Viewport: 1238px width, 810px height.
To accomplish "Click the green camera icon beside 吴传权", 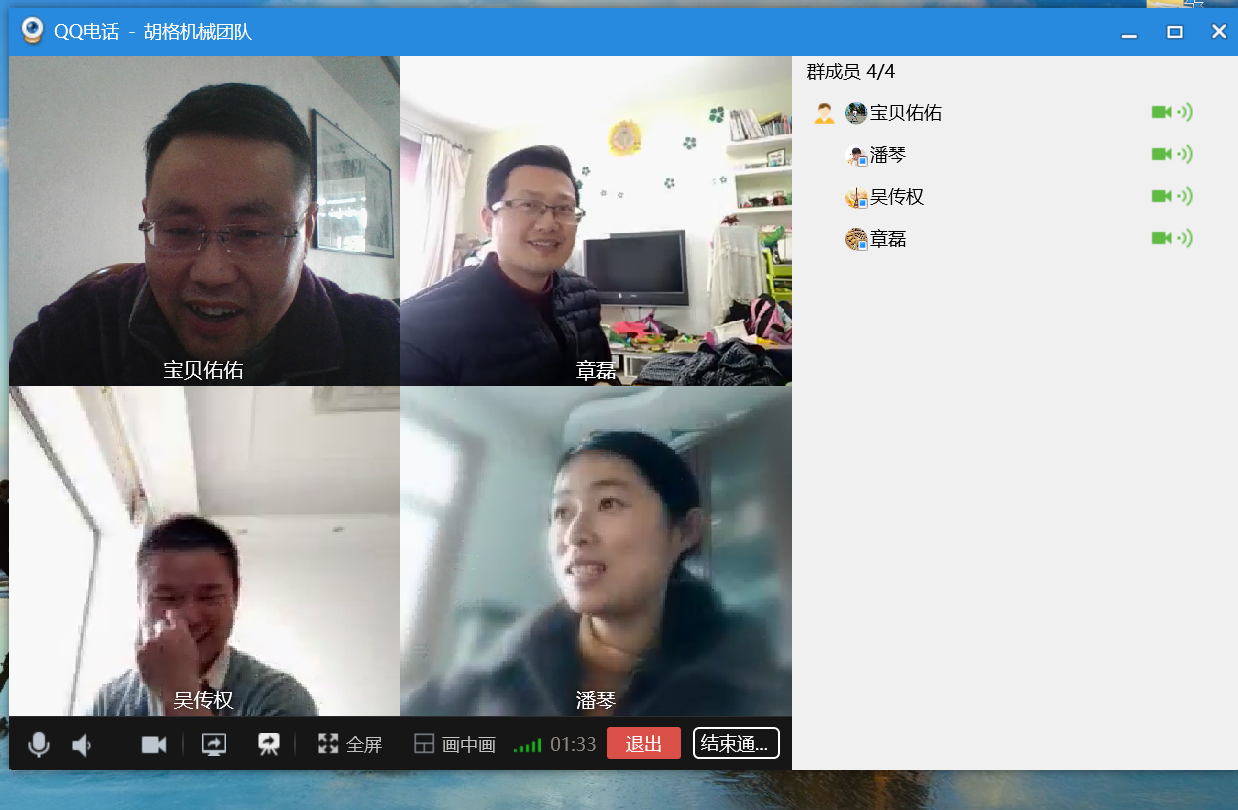I will tap(1161, 196).
